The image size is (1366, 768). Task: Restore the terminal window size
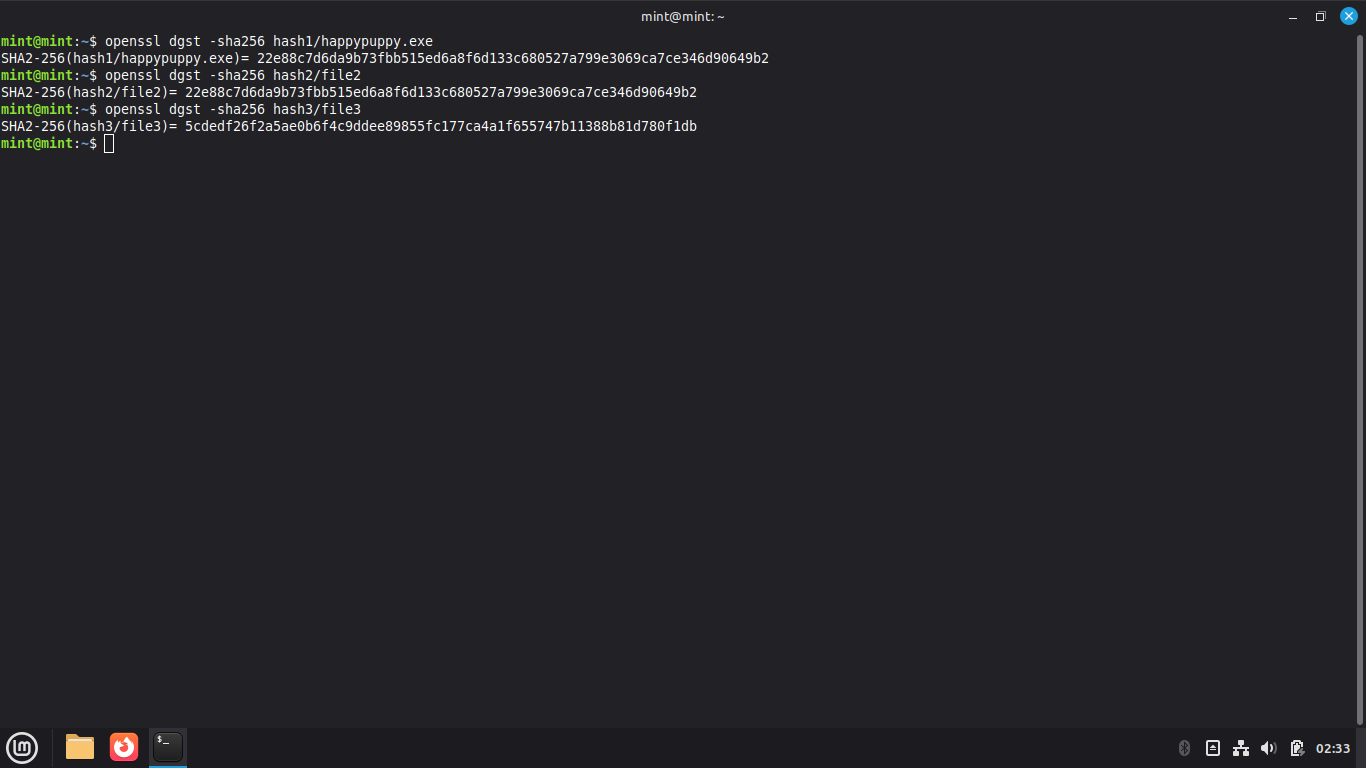[x=1320, y=16]
